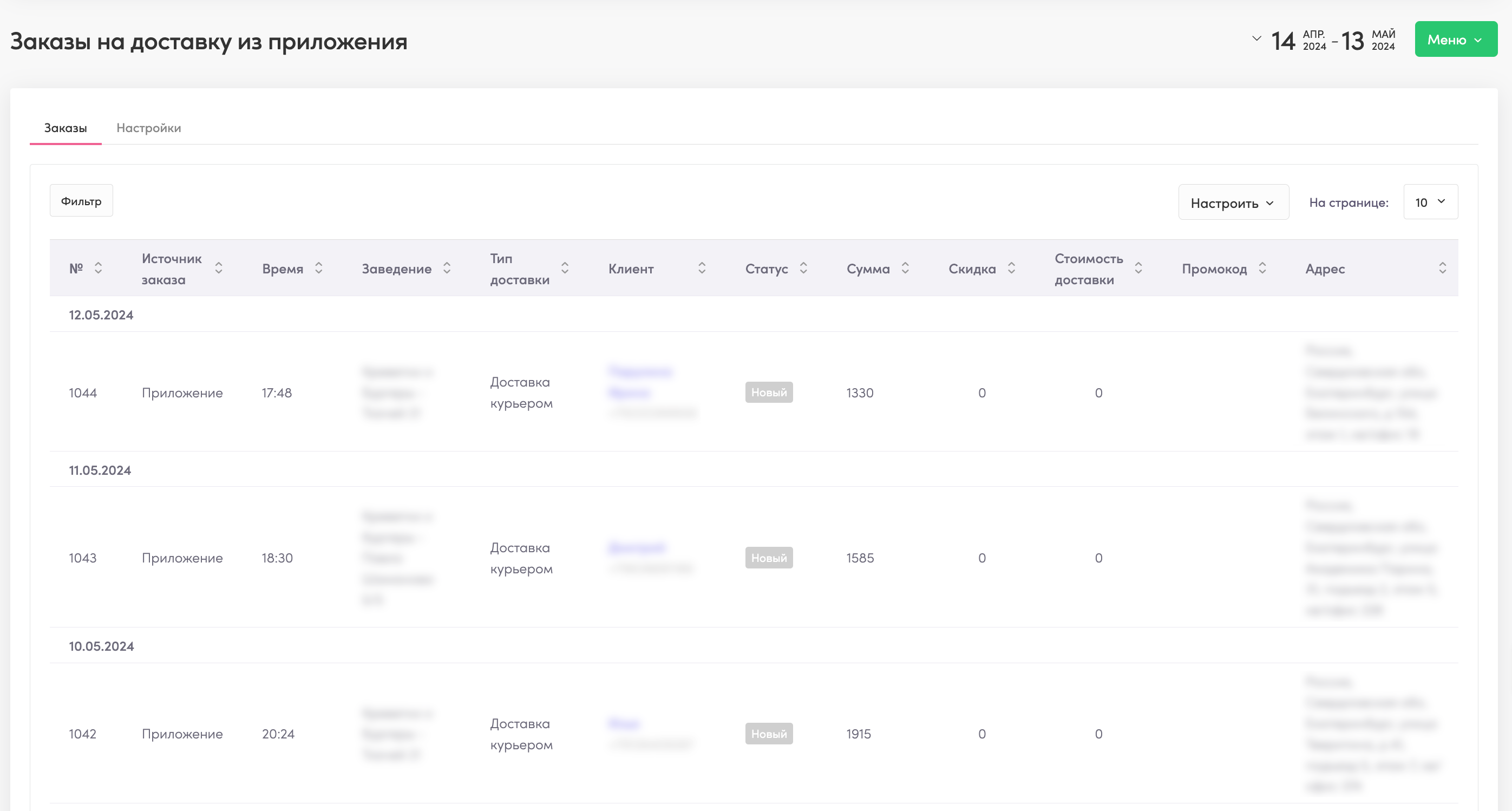Click time 17:48 cell
The width and height of the screenshot is (1512, 811).
(x=277, y=393)
